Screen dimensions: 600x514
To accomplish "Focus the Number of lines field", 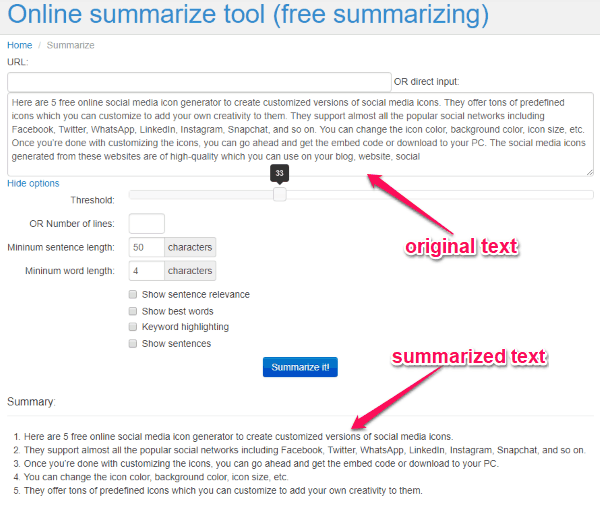I will (146, 223).
